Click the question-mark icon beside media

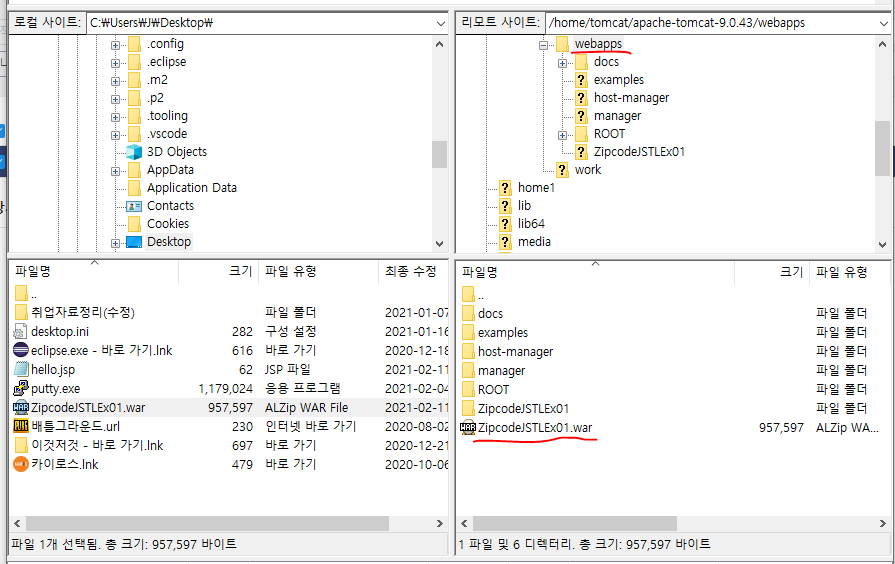tap(505, 241)
